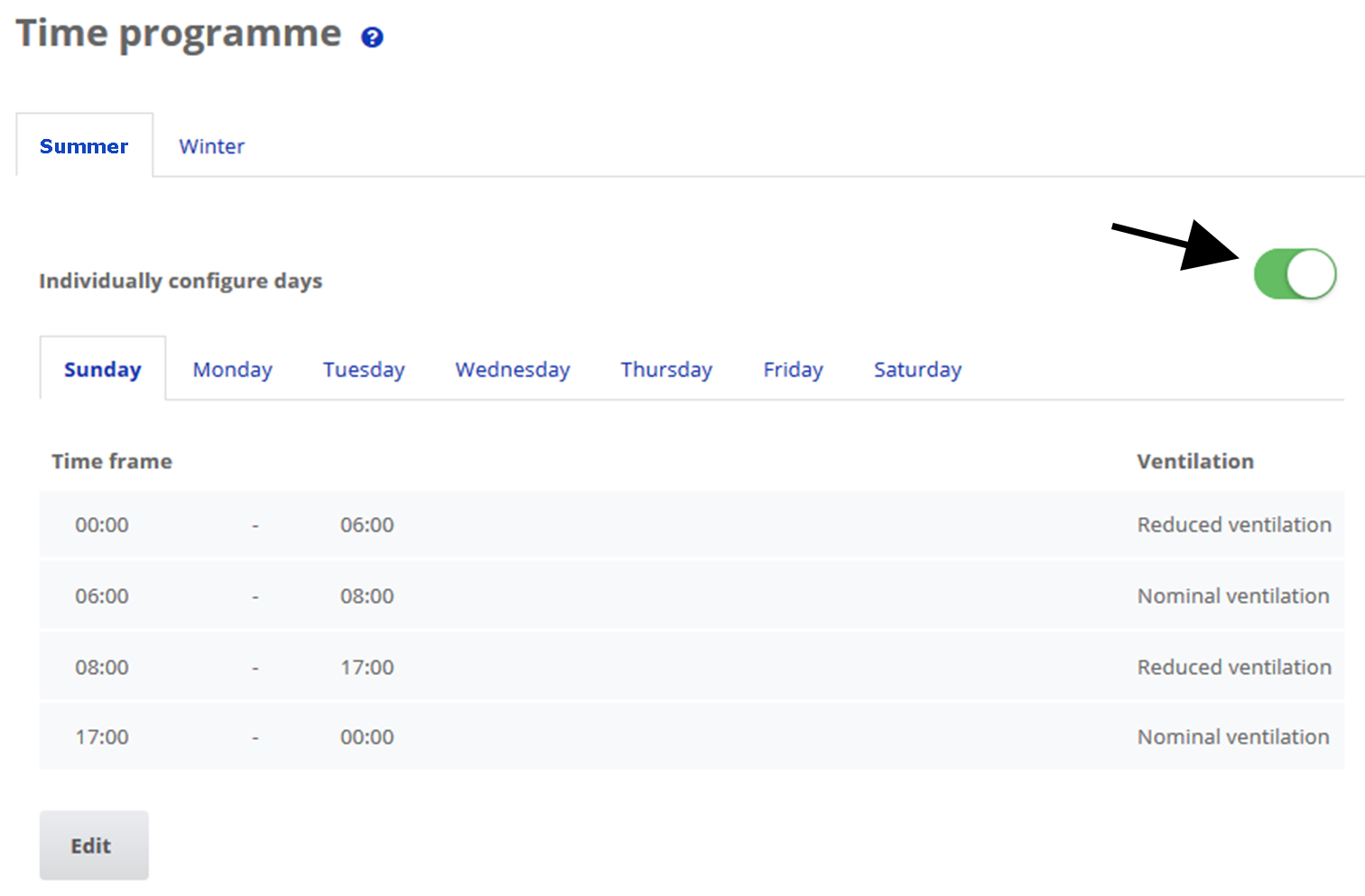Viewport: 1365px width, 896px height.
Task: Toggle the Individually configure days switch
Action: [x=1295, y=274]
